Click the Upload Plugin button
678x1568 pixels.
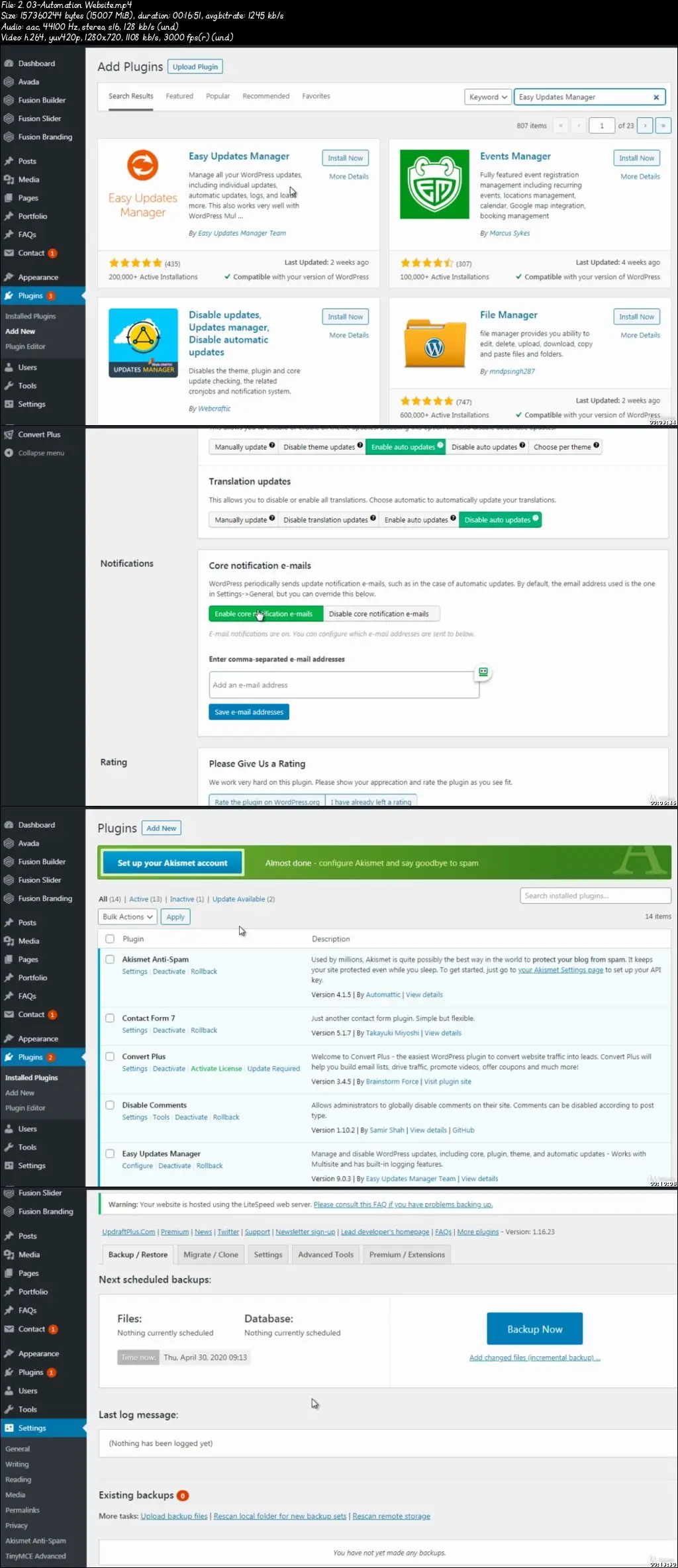tap(195, 67)
